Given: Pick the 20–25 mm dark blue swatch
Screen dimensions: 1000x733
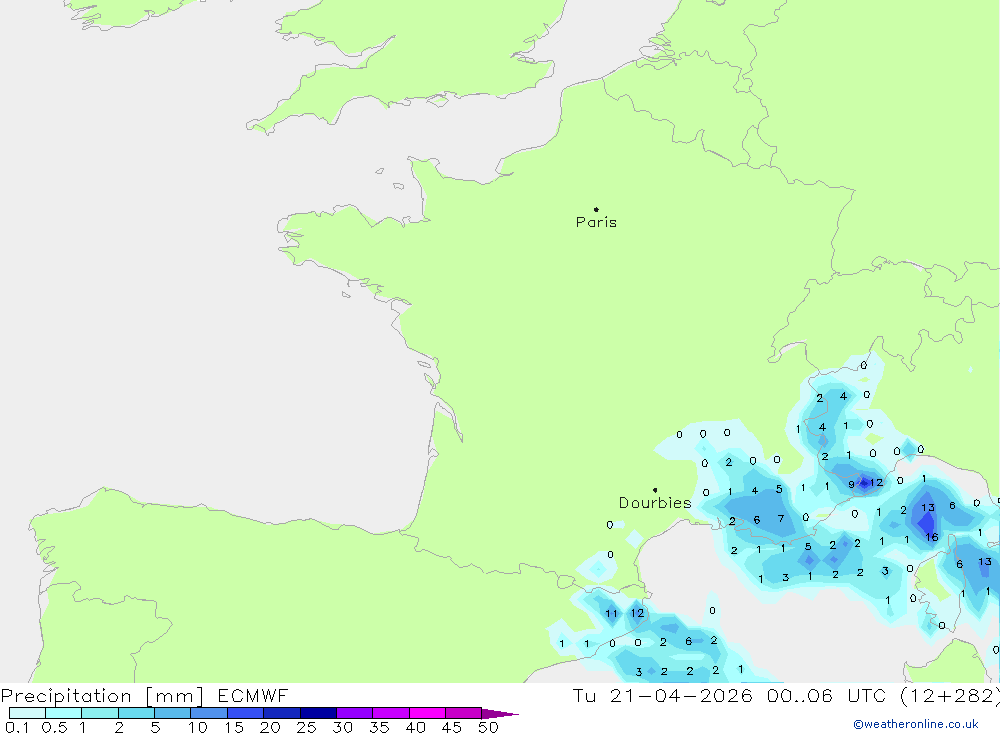Looking at the screenshot, I should [282, 713].
